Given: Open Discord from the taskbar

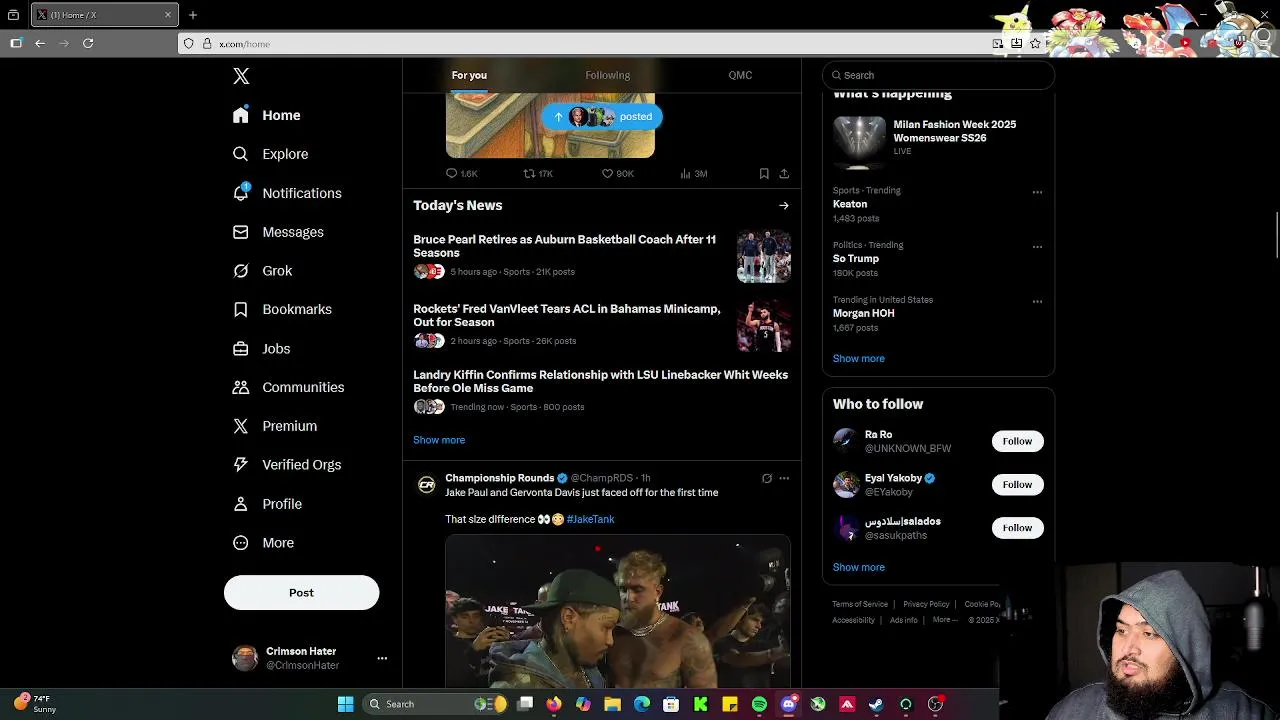Looking at the screenshot, I should tap(788, 704).
